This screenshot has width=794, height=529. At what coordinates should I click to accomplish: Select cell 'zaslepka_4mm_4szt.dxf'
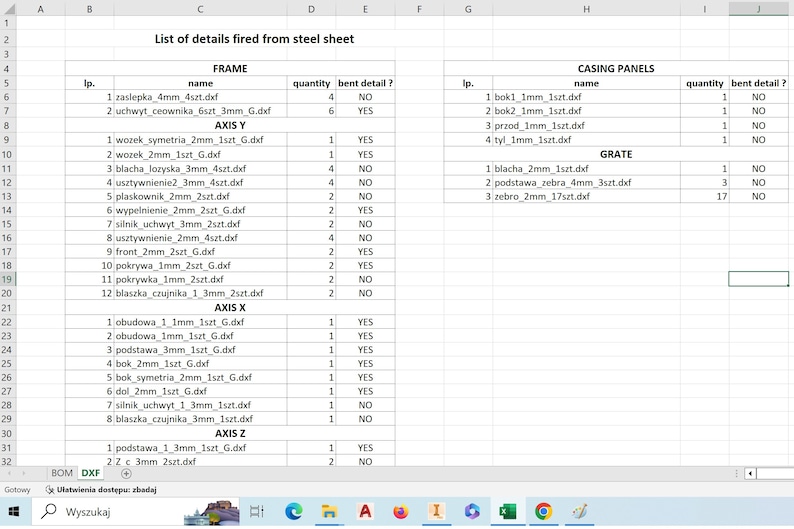pos(200,97)
